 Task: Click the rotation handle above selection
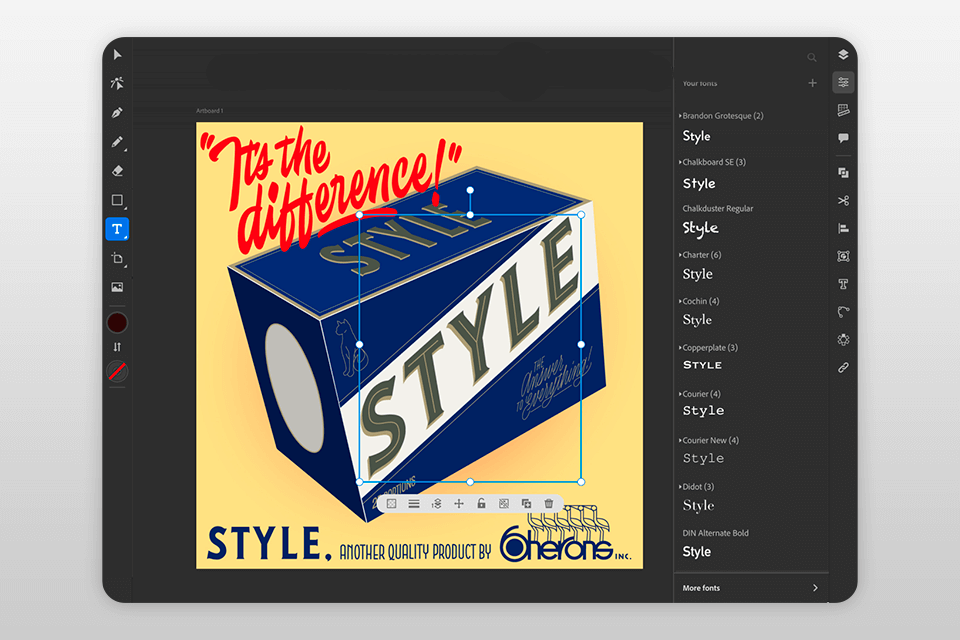(x=470, y=190)
